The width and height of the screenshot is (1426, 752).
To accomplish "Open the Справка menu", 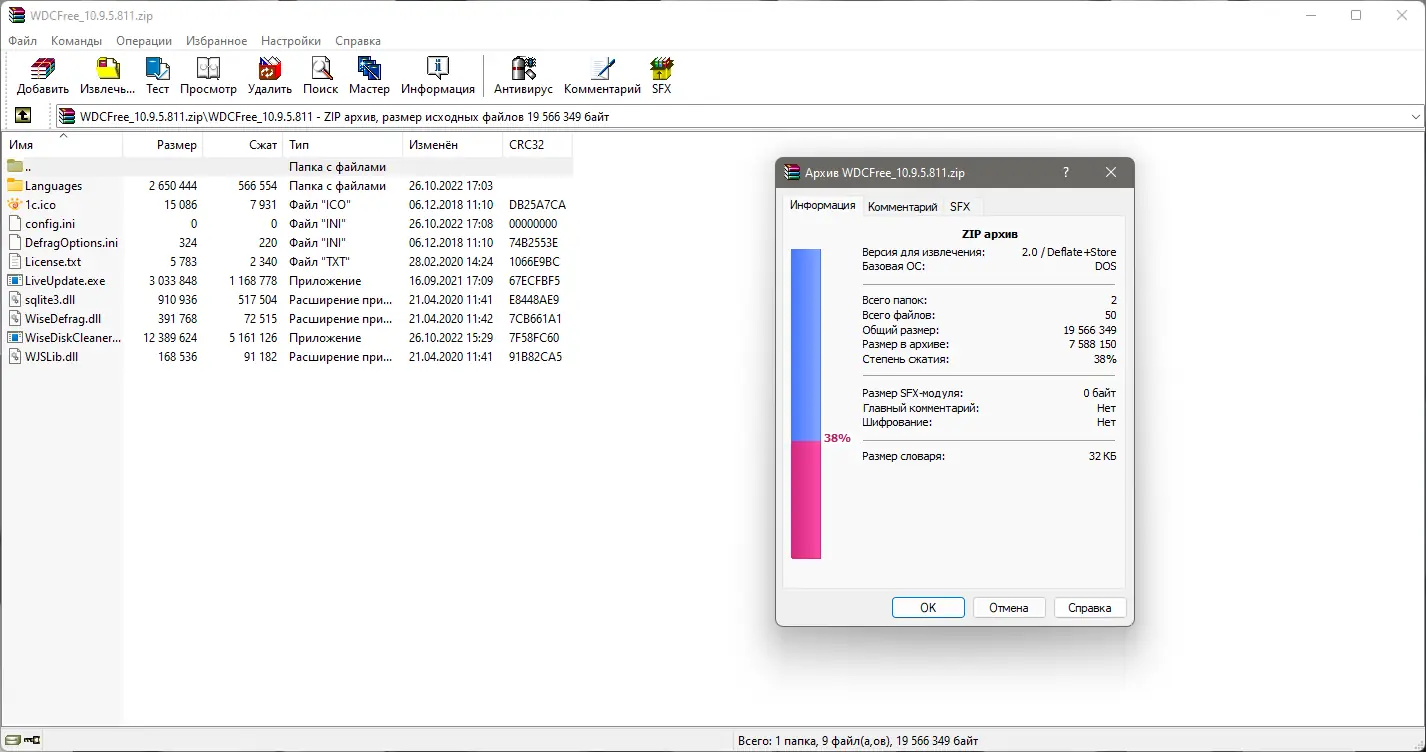I will click(358, 41).
